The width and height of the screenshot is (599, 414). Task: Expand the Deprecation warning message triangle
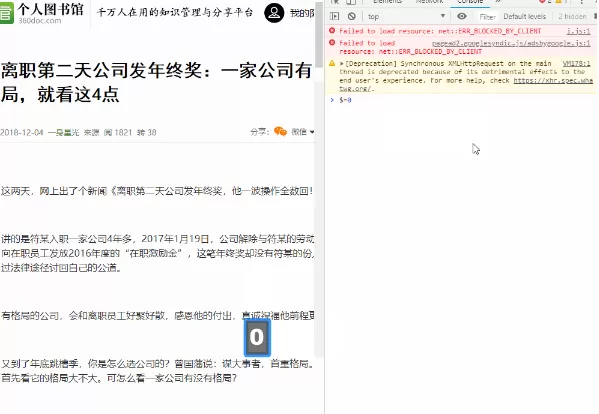[342, 63]
